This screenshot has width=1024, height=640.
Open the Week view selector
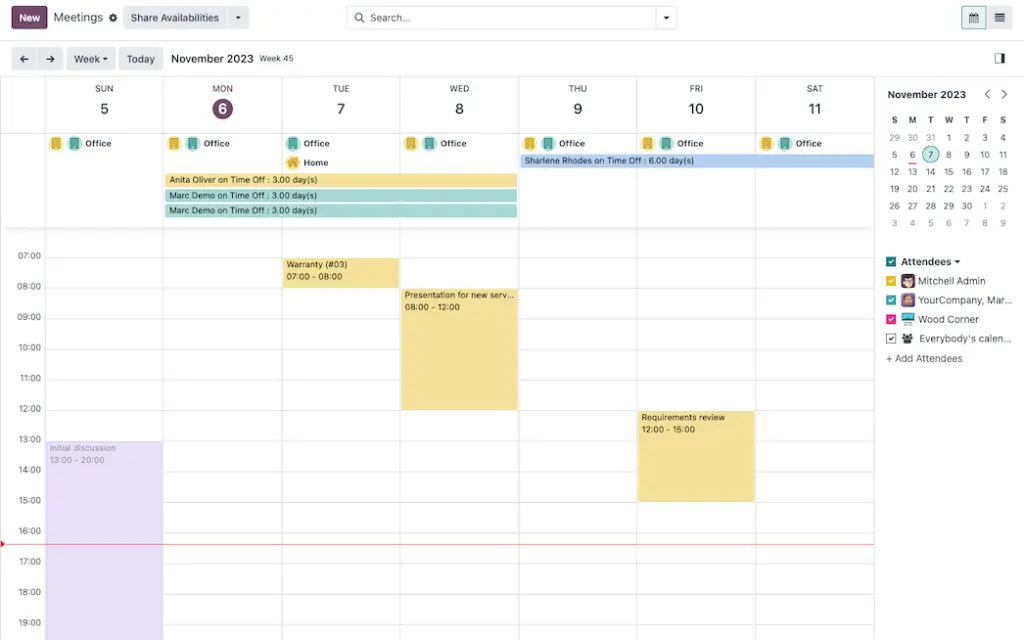coord(90,58)
